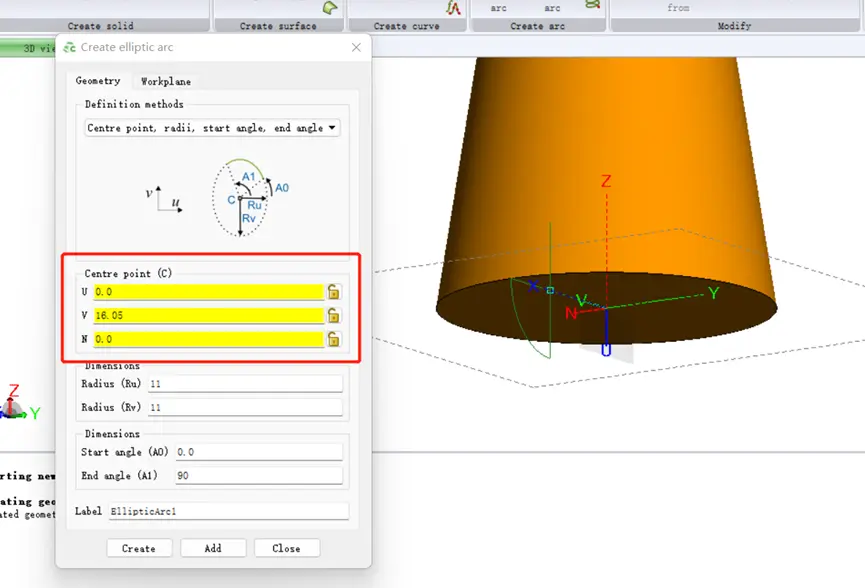
Task: Toggle lock icon for U coordinate
Action: [x=333, y=291]
